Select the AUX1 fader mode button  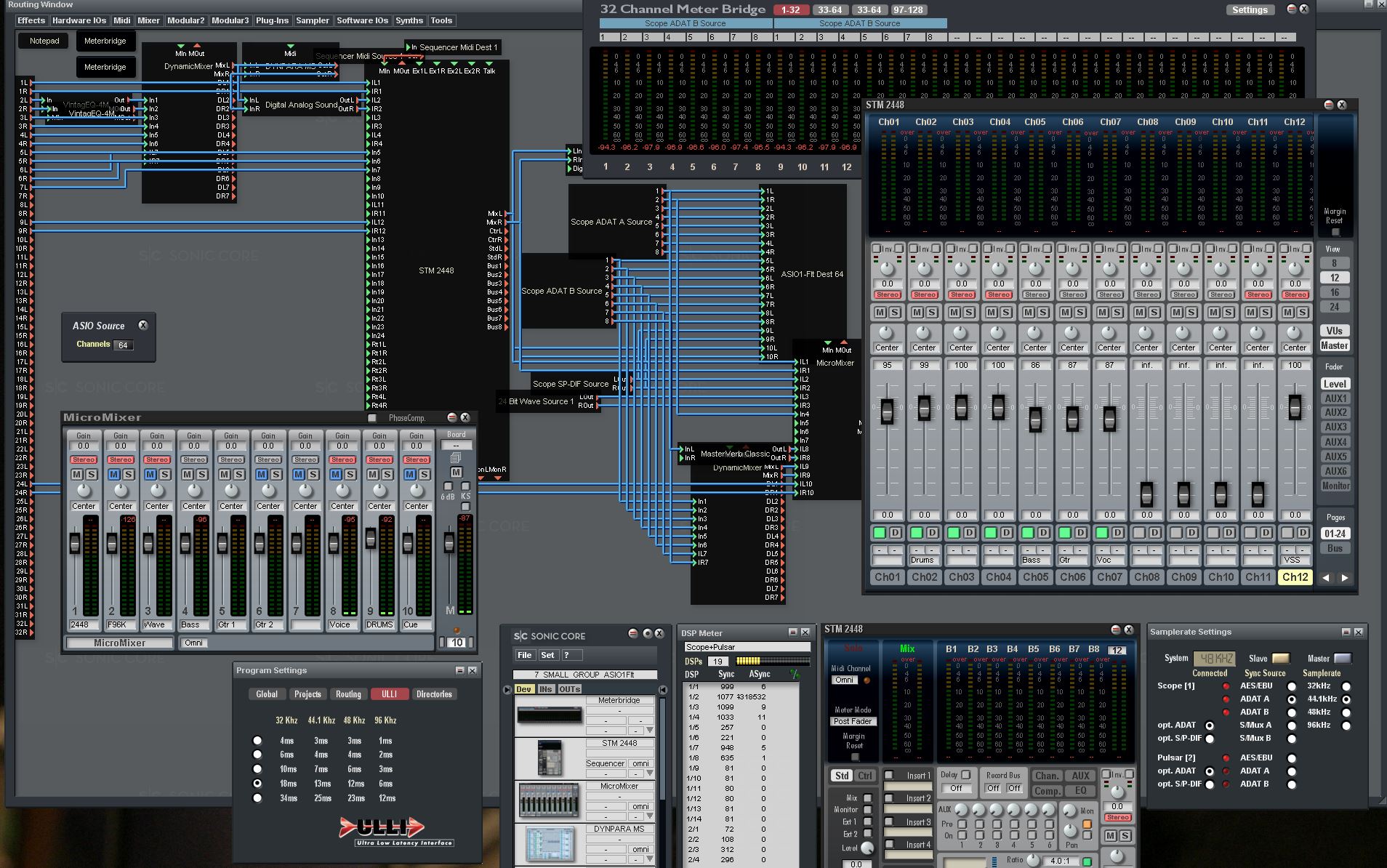1335,398
